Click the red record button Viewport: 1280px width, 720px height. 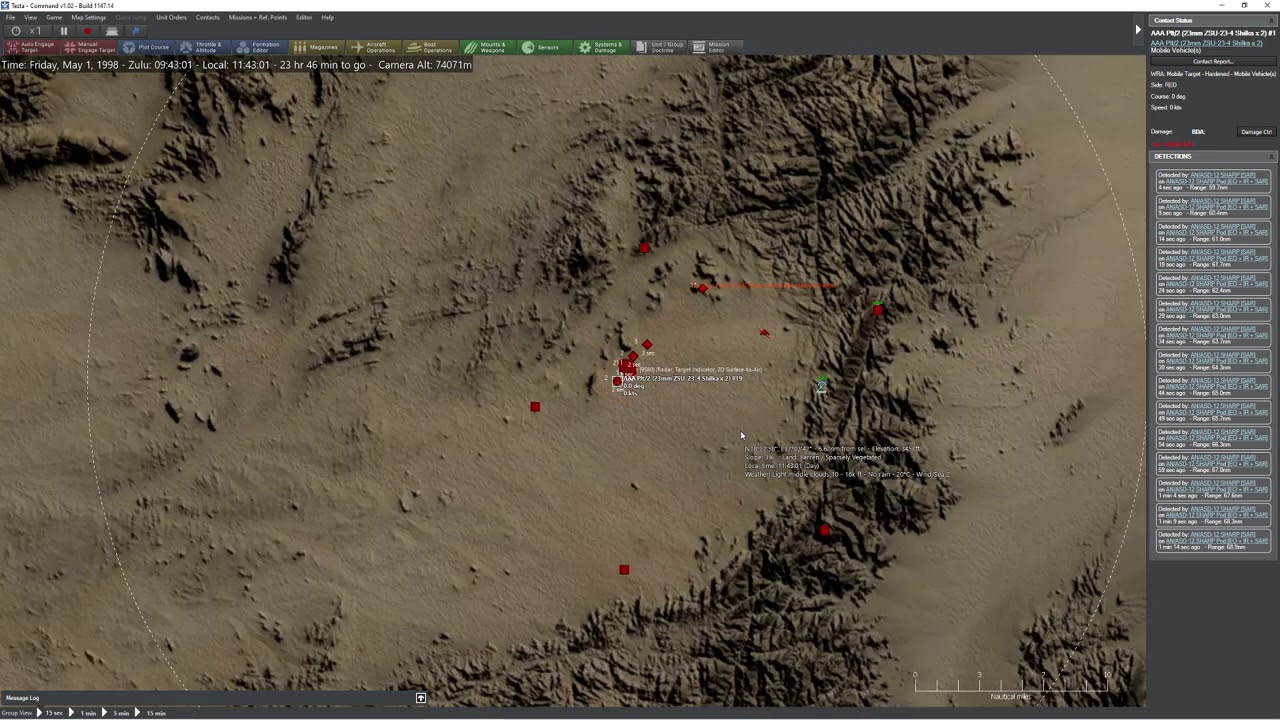point(88,31)
